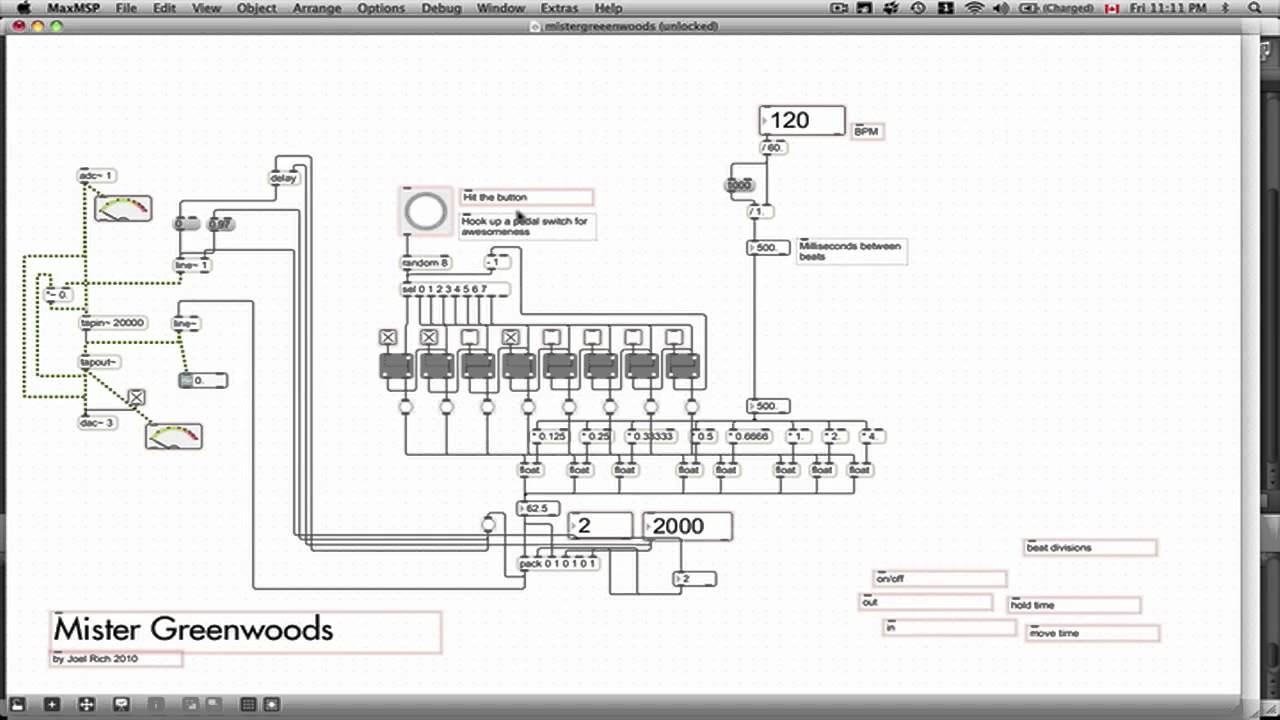Click the level meter beside dac~ 3

pos(173,436)
